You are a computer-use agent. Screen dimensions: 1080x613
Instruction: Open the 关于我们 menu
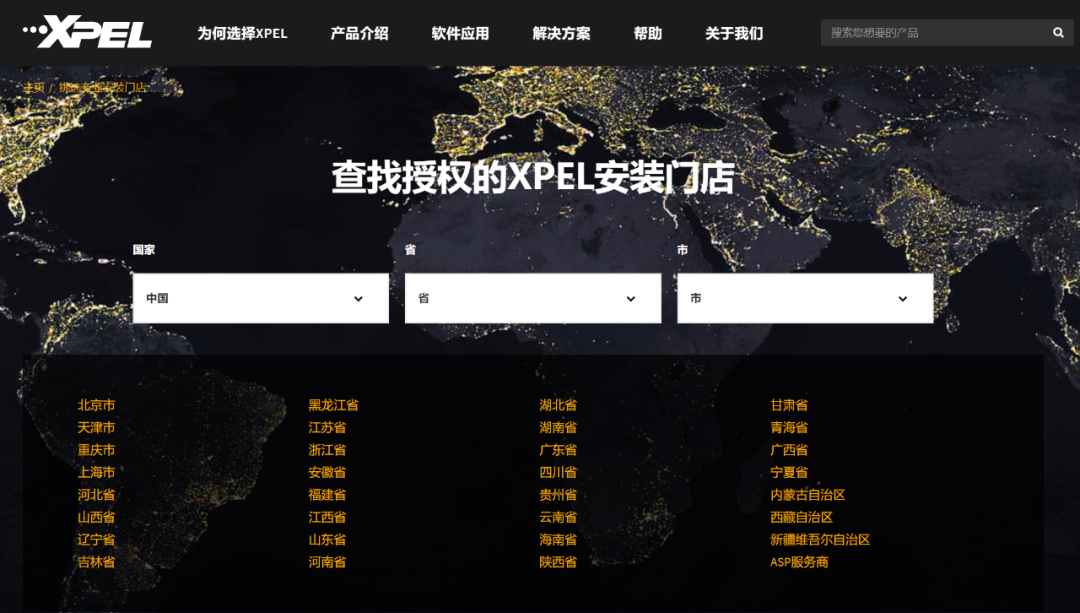(734, 33)
